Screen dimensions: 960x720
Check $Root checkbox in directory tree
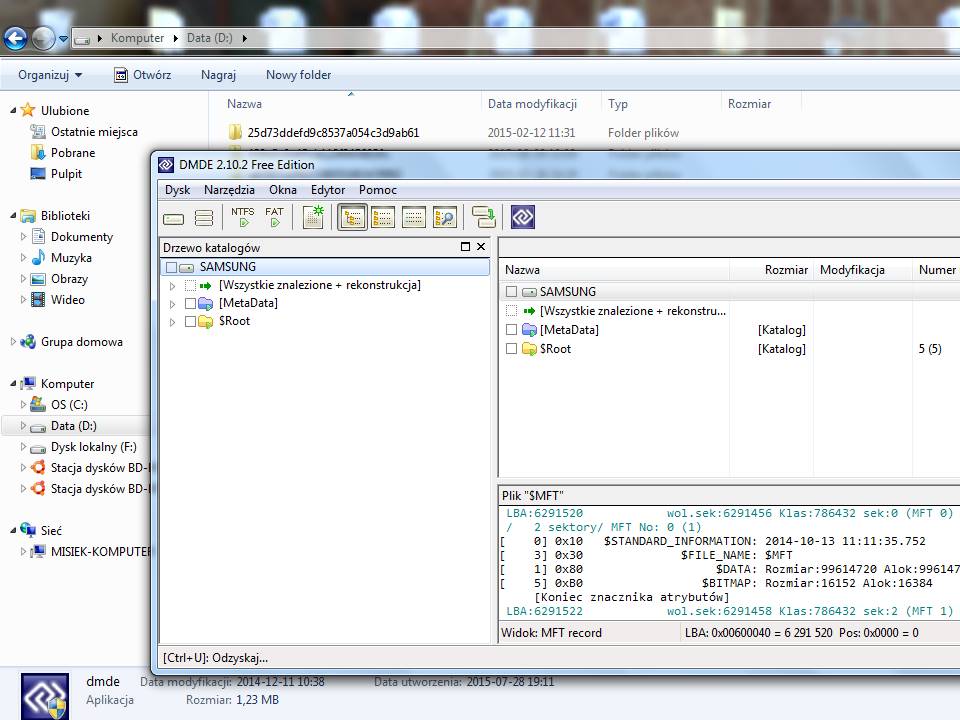click(190, 321)
